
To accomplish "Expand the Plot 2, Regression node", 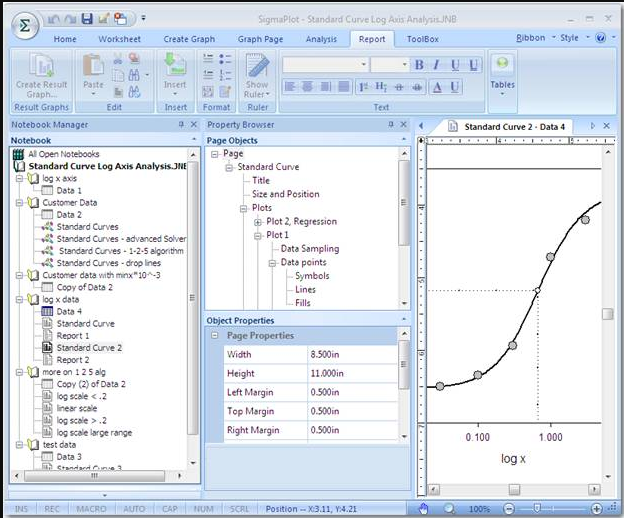I will point(258,222).
